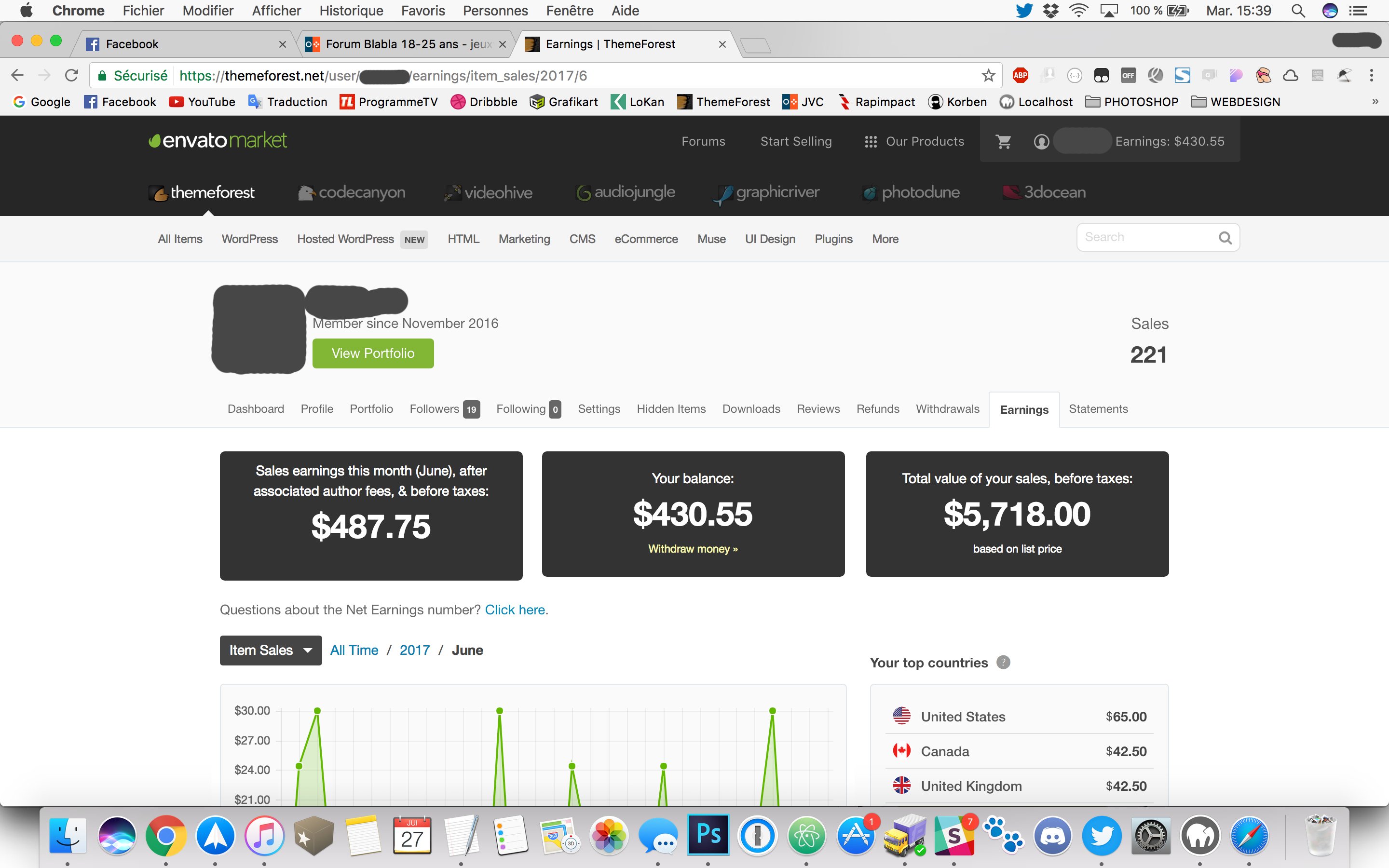Click the Adblock Plus extension icon

(x=1020, y=75)
